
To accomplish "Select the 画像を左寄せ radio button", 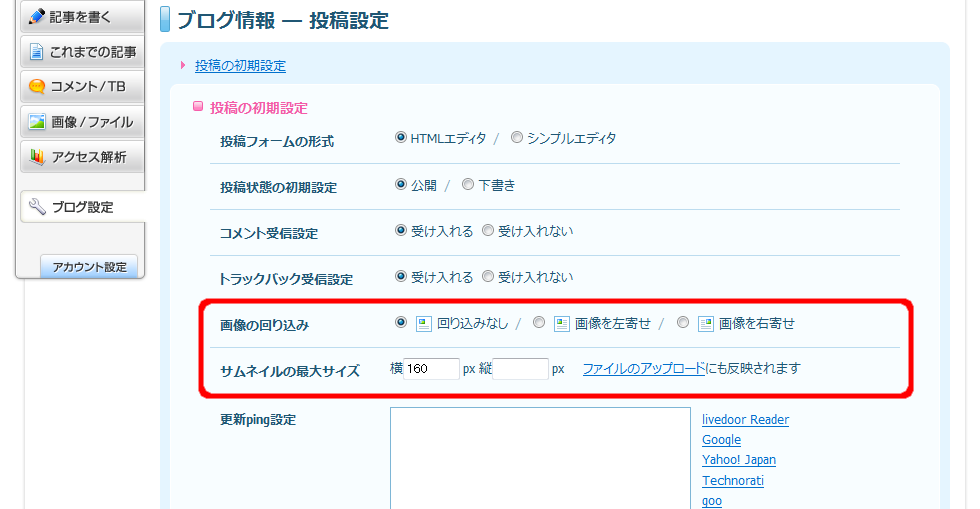I will [538, 323].
